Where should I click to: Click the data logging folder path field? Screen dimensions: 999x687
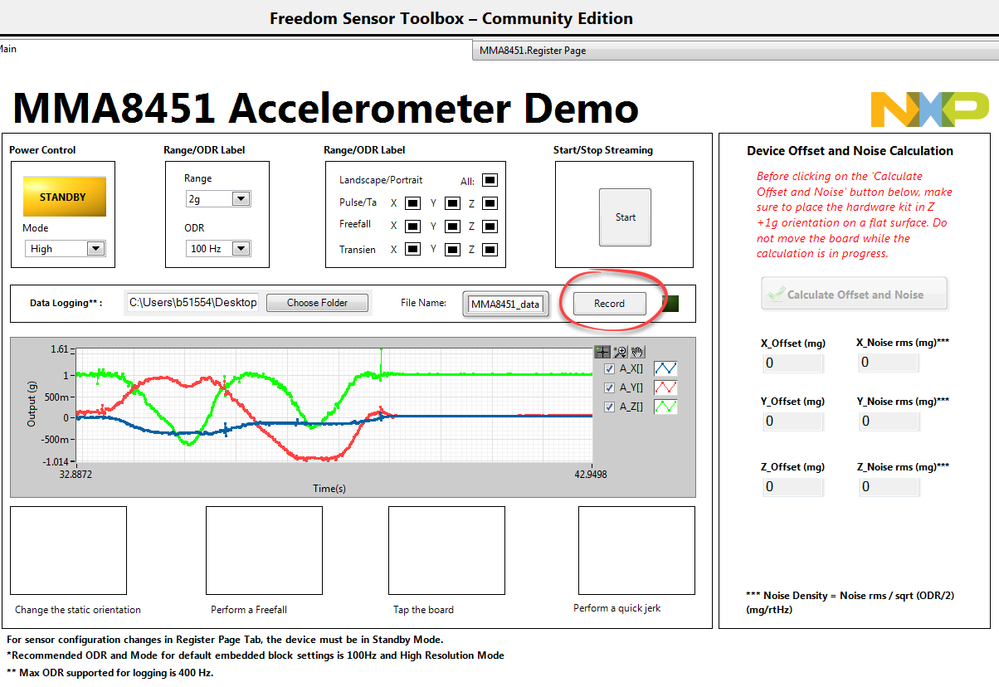click(x=192, y=303)
